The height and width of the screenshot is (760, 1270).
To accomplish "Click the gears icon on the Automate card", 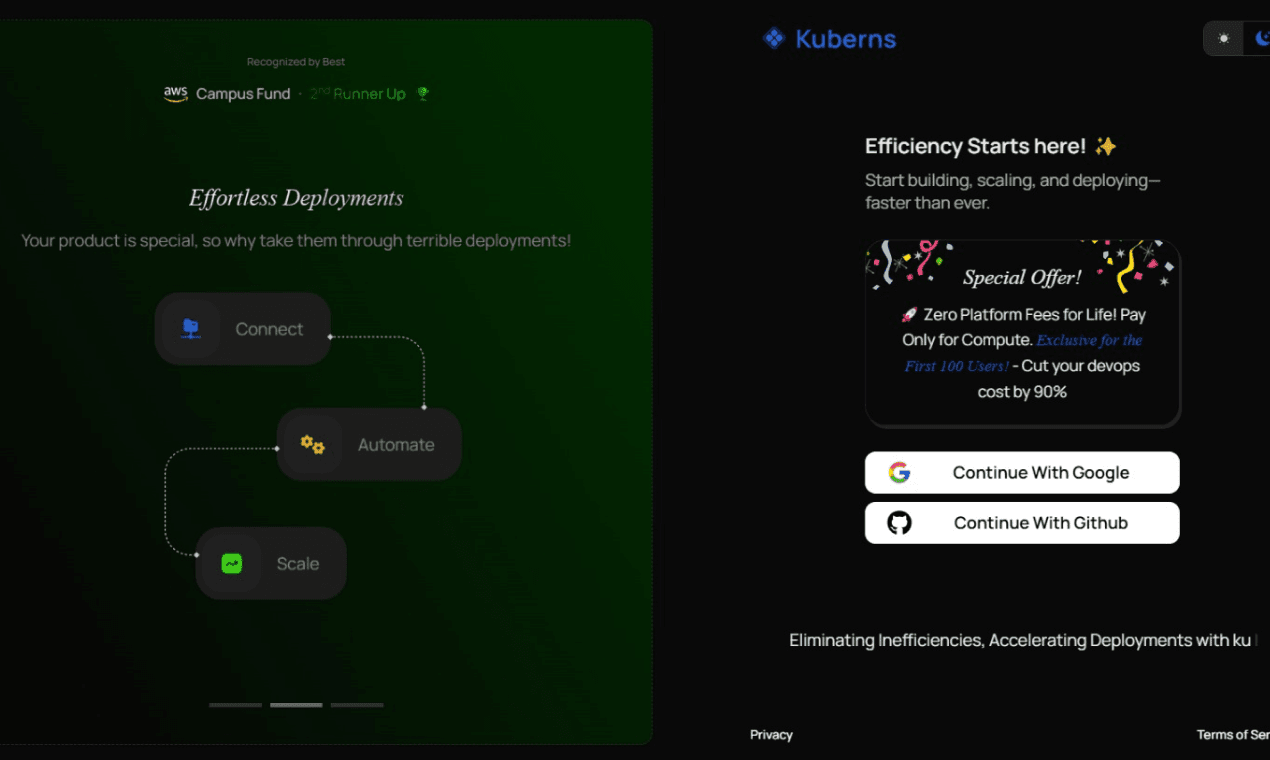I will (312, 444).
